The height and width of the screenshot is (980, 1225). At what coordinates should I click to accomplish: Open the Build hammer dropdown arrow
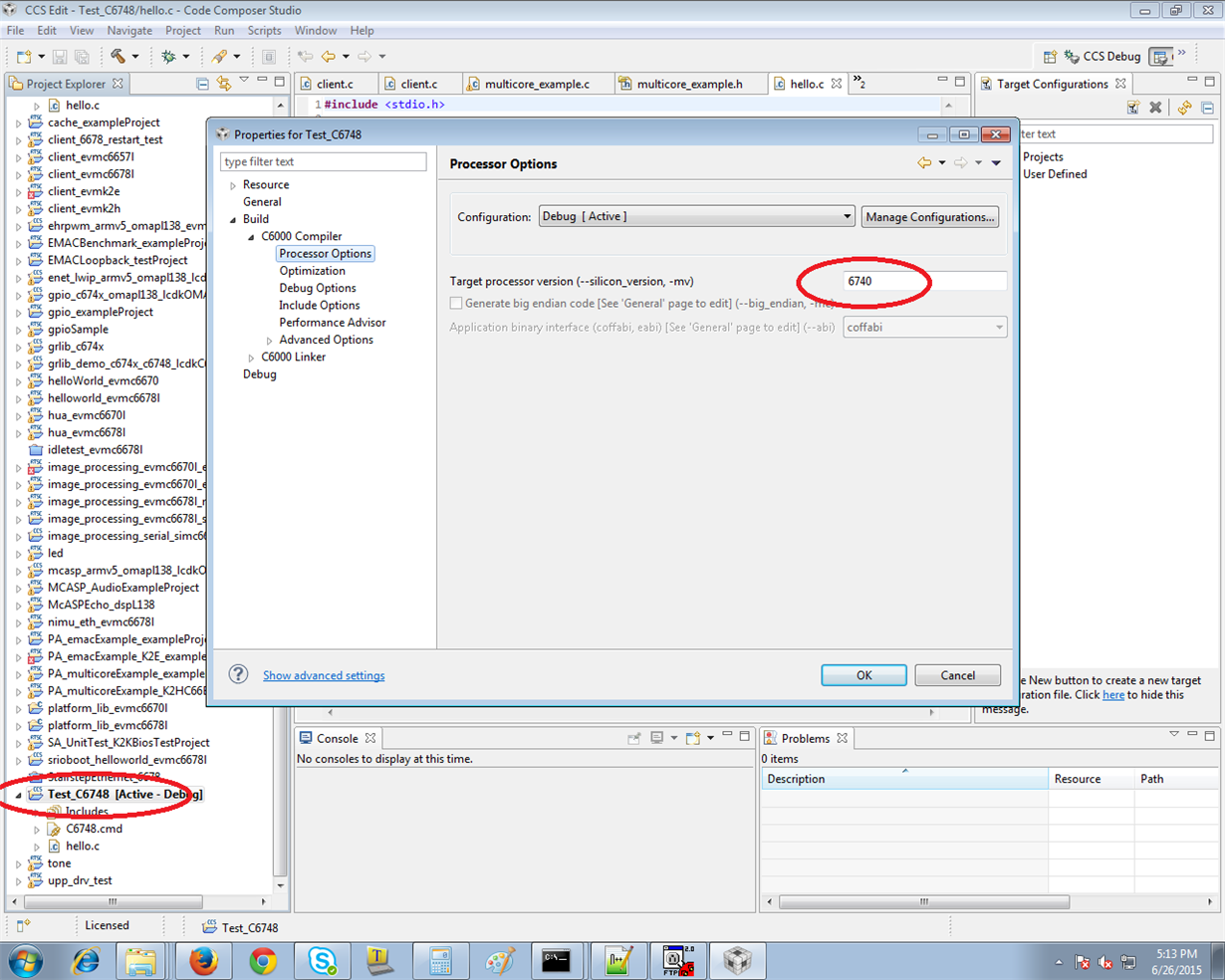coord(135,57)
